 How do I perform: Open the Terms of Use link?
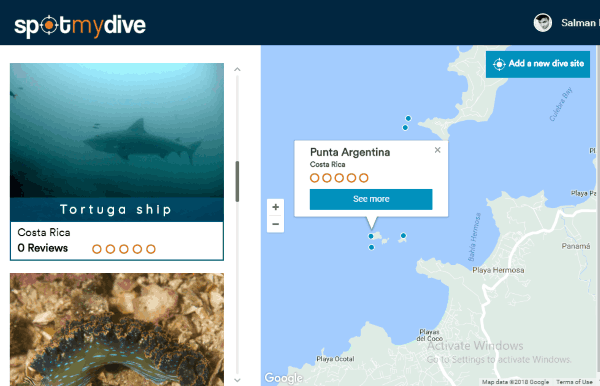coord(574,382)
